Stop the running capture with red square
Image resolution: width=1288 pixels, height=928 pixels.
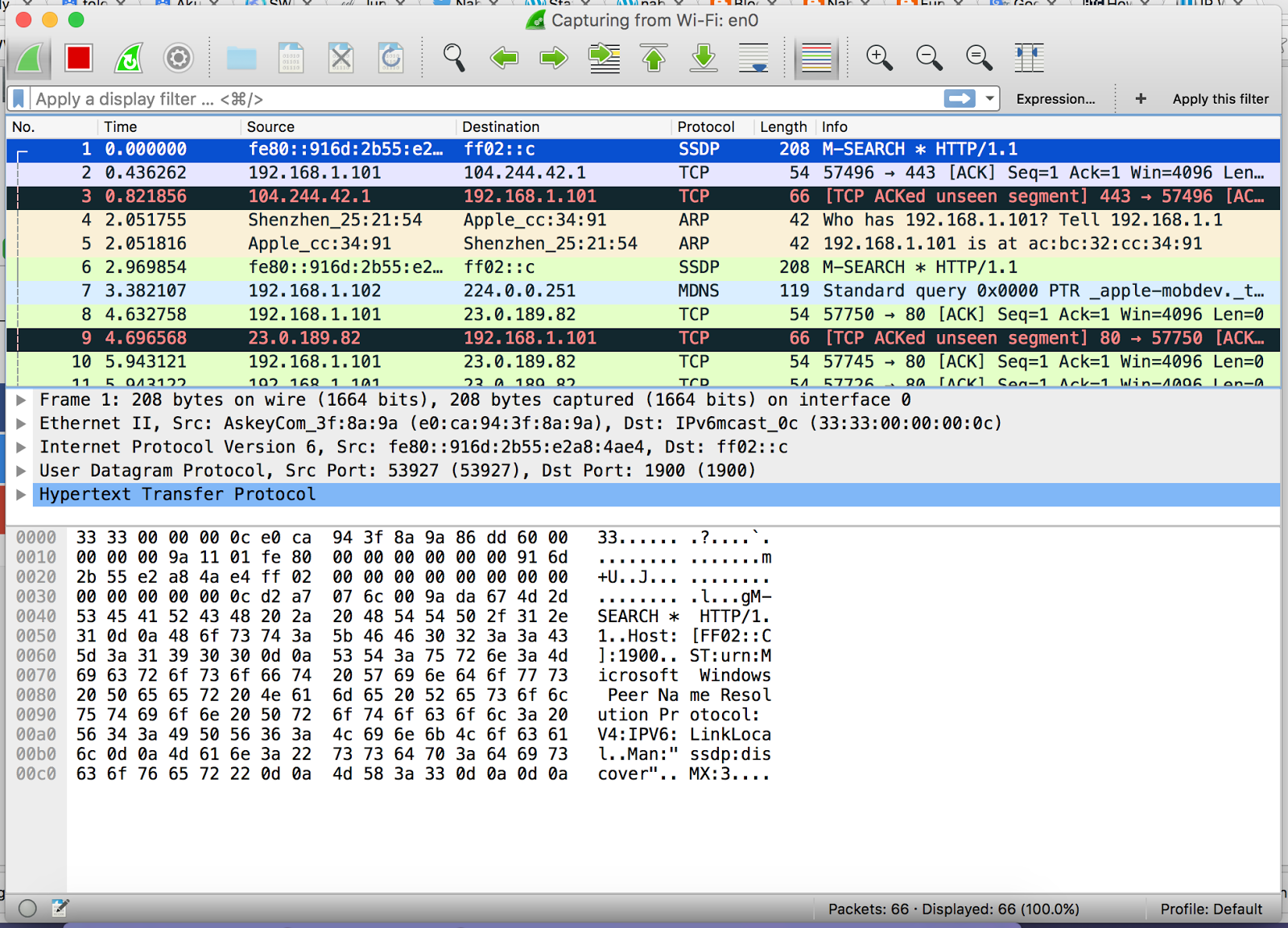(x=79, y=58)
